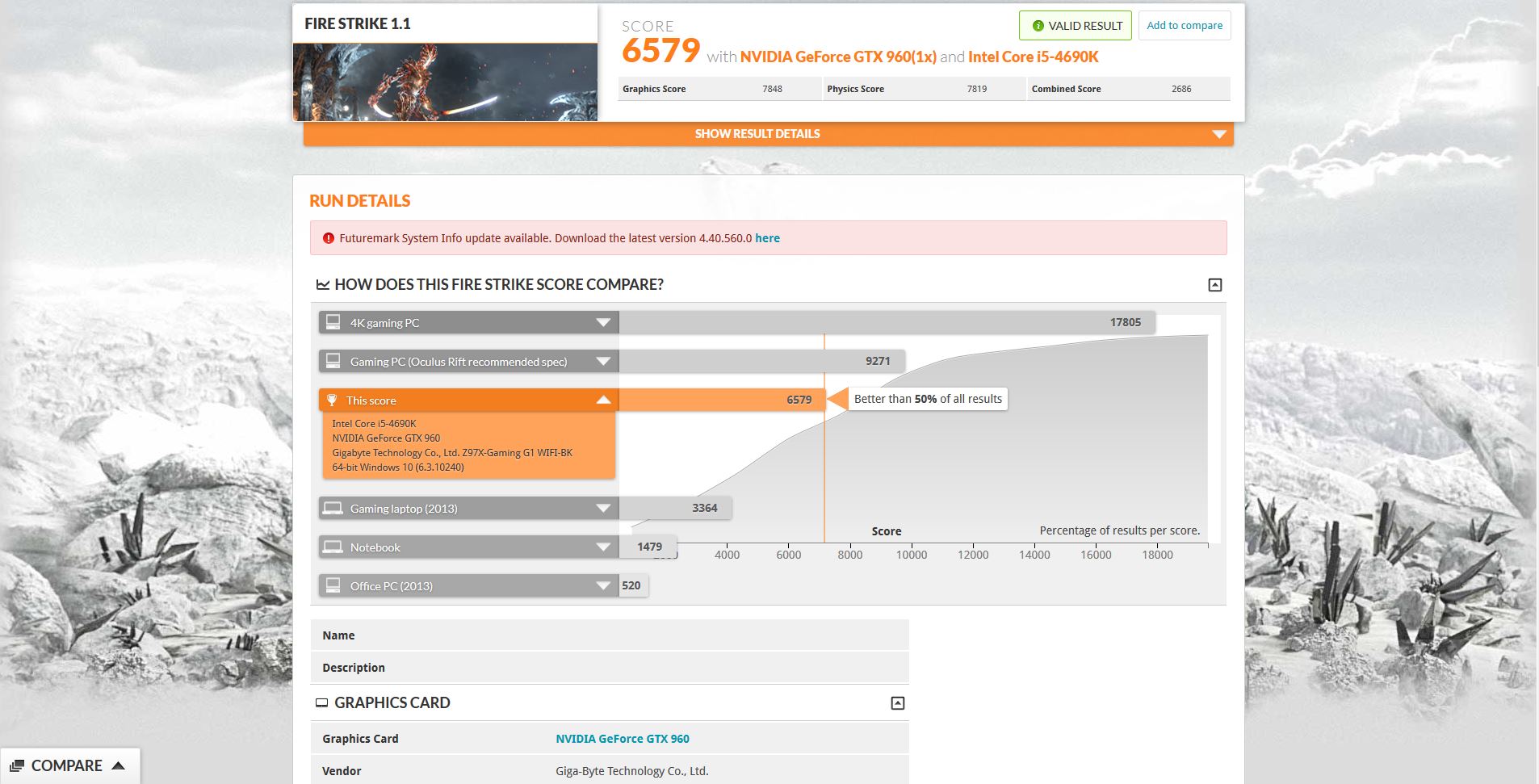The height and width of the screenshot is (784, 1539).
Task: Click the red alert icon in update notice
Action: 329,238
